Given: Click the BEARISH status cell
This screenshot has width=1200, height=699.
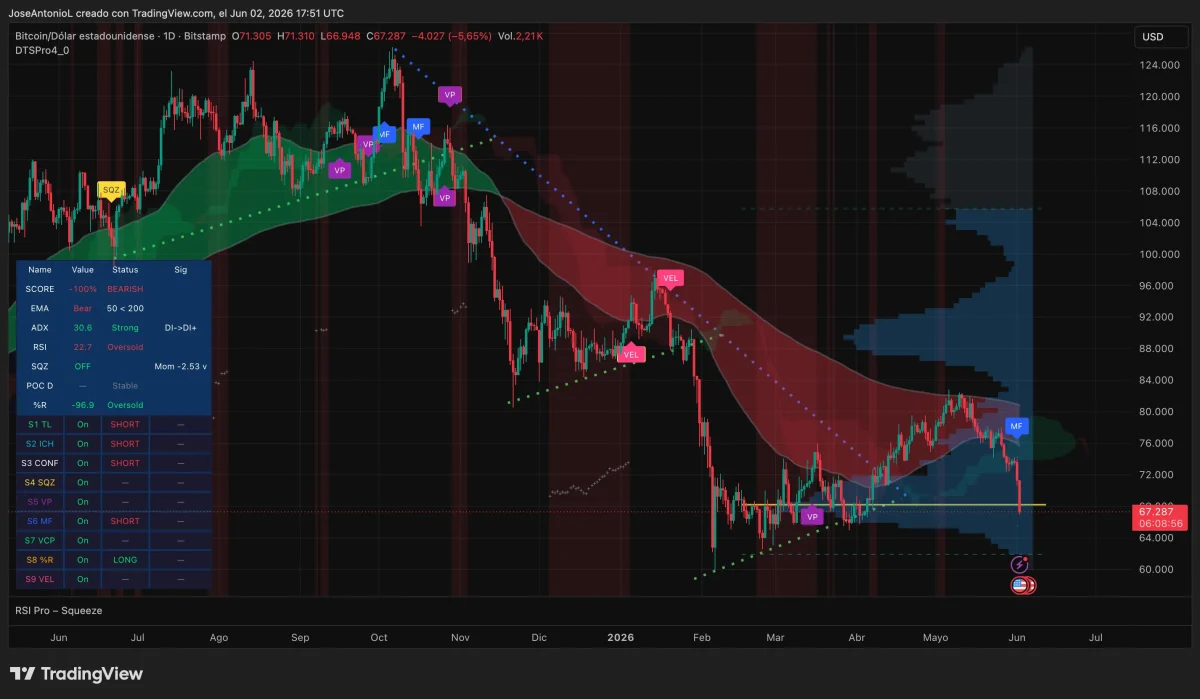Looking at the screenshot, I should pos(125,289).
